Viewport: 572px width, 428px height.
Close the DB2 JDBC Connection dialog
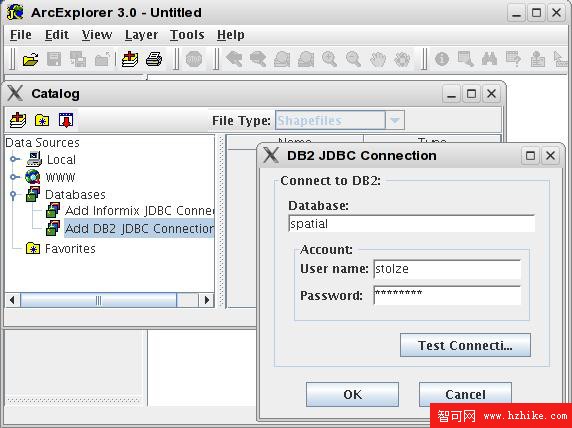click(x=550, y=156)
